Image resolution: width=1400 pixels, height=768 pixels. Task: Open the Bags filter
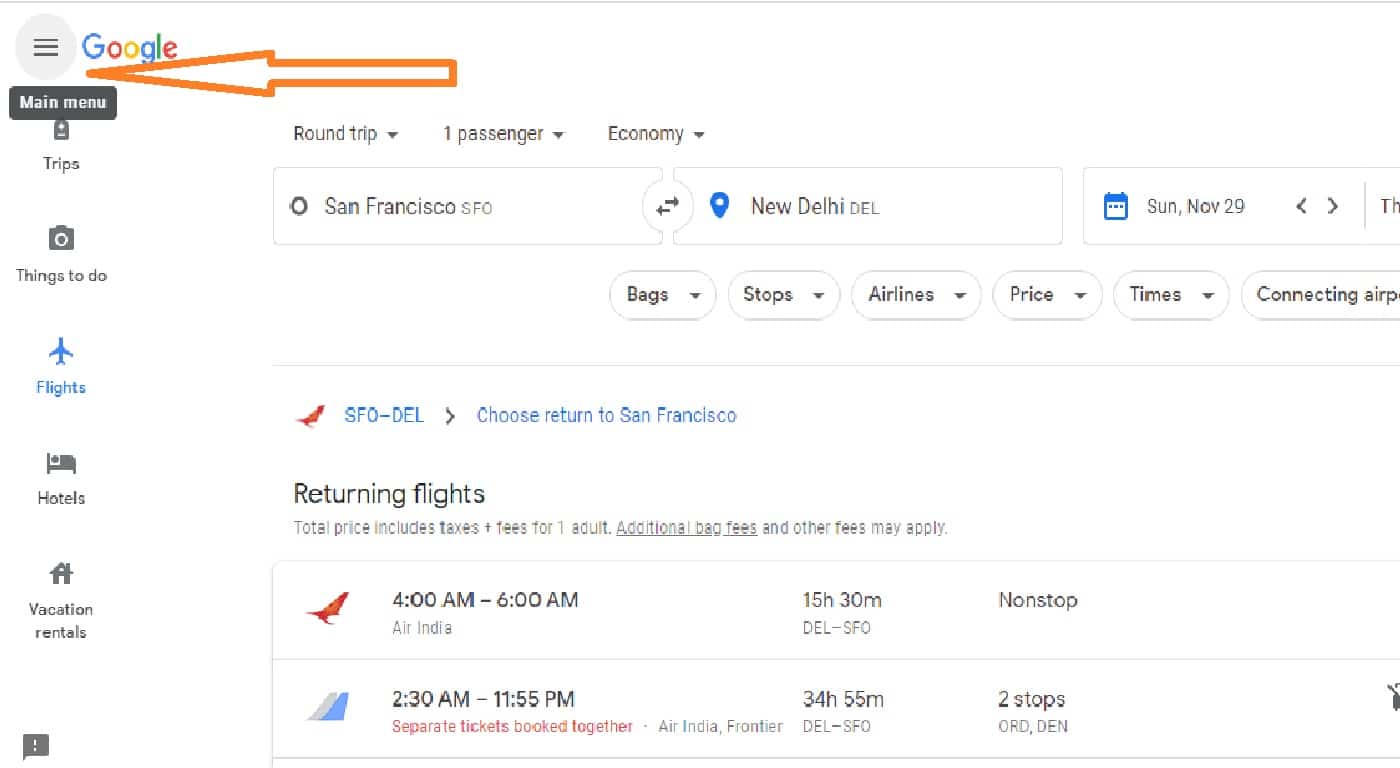point(662,295)
